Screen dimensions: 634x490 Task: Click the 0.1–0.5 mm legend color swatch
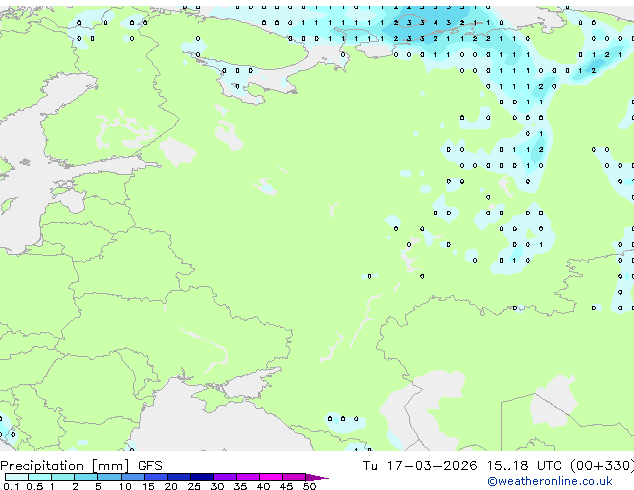pos(17,477)
